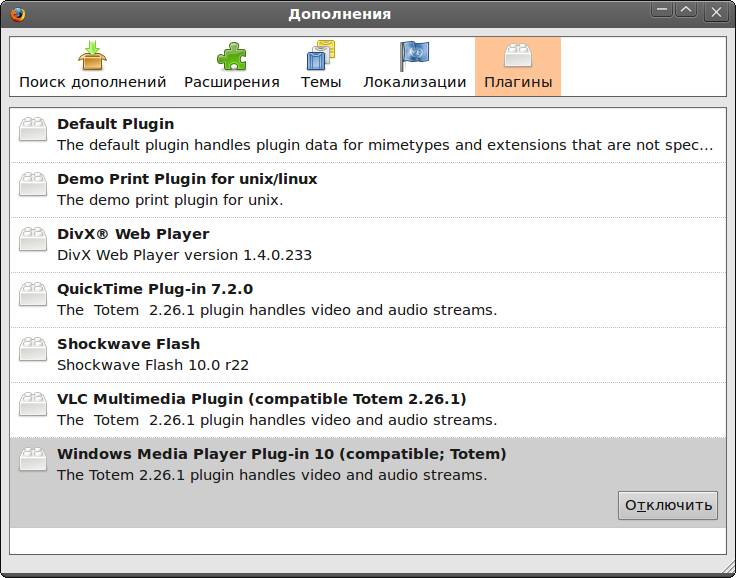Click the Demo Print Plugin brick icon

click(x=33, y=184)
